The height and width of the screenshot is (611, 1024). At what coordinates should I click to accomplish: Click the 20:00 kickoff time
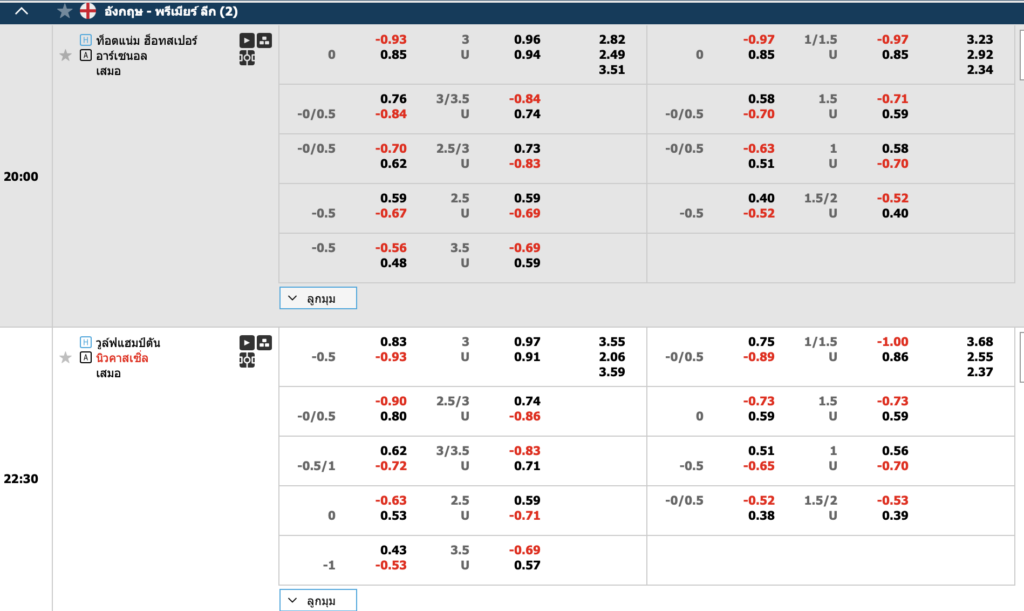click(x=21, y=176)
